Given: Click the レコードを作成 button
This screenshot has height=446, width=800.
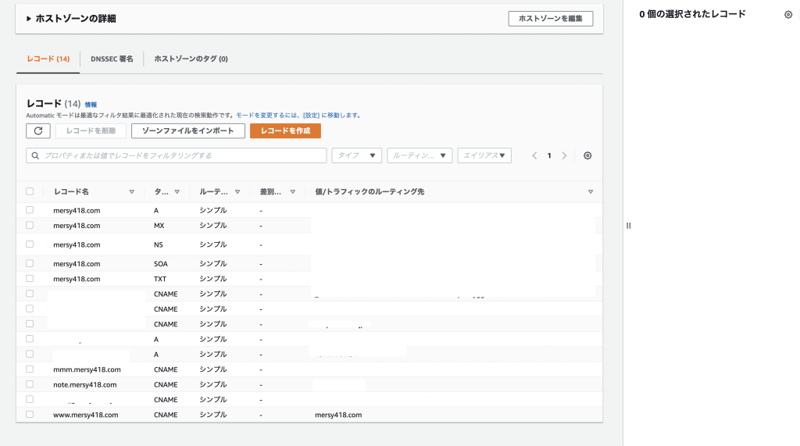Looking at the screenshot, I should [x=285, y=131].
